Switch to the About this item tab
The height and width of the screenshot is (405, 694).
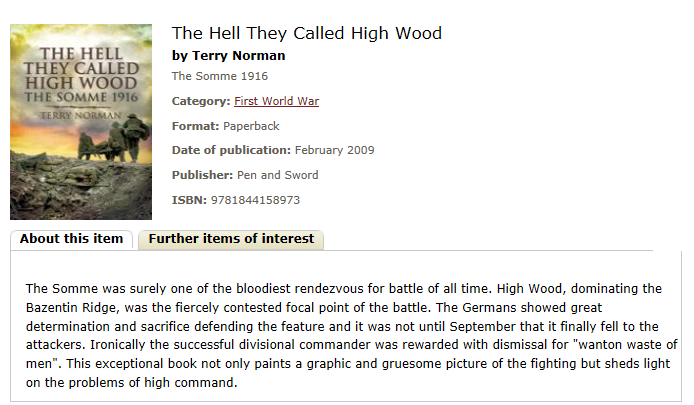pyautogui.click(x=71, y=239)
